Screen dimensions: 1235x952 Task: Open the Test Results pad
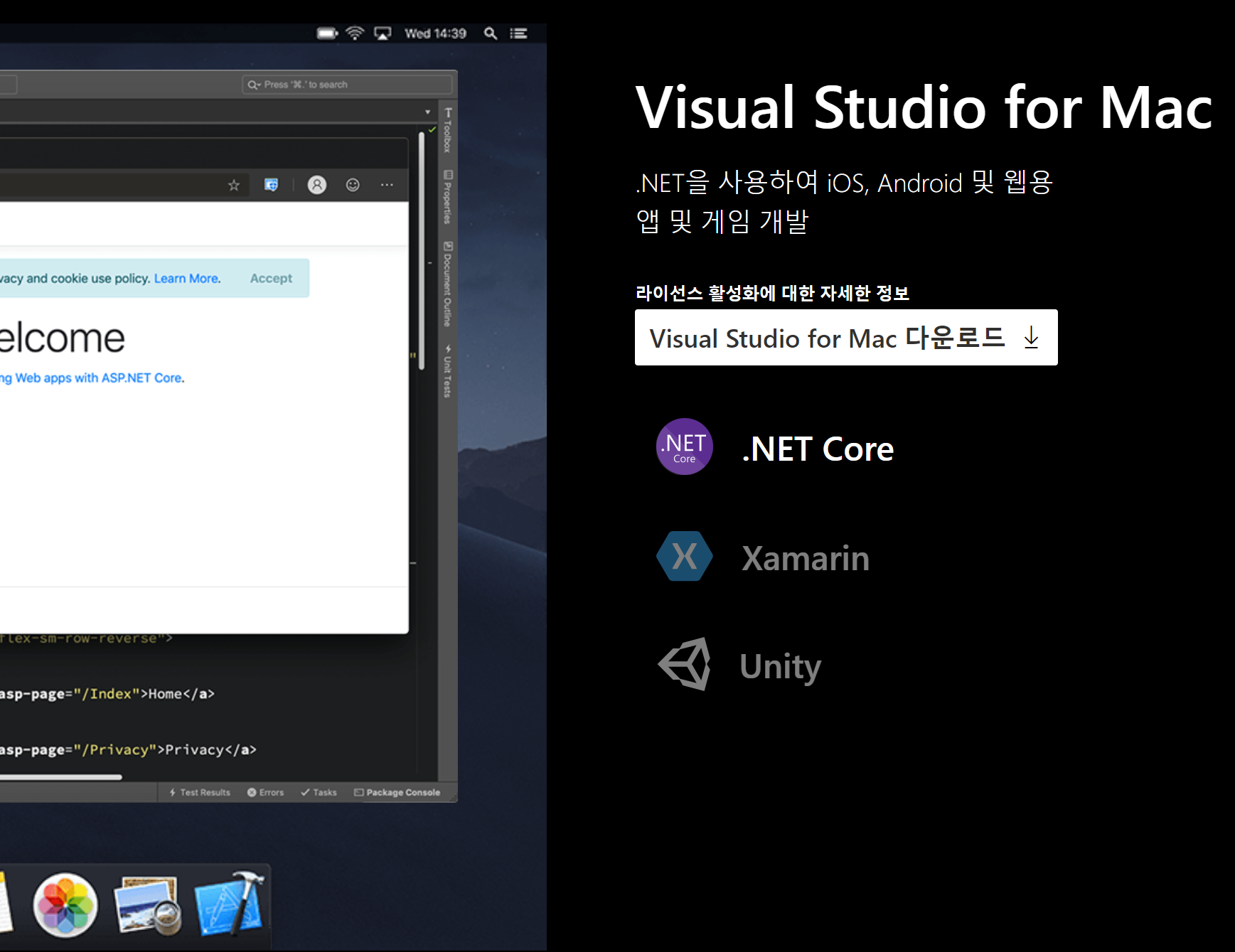(200, 792)
